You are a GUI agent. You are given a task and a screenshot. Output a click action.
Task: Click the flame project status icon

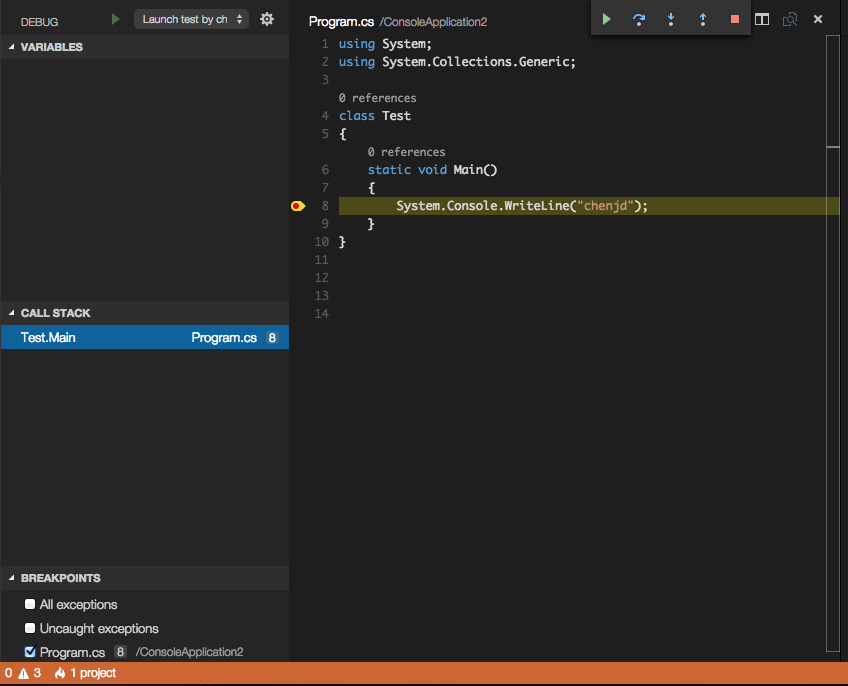pyautogui.click(x=60, y=673)
